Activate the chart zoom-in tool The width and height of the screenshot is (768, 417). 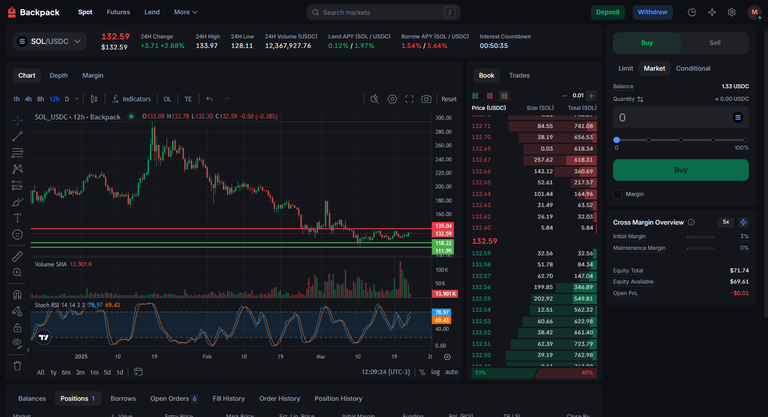[x=17, y=272]
